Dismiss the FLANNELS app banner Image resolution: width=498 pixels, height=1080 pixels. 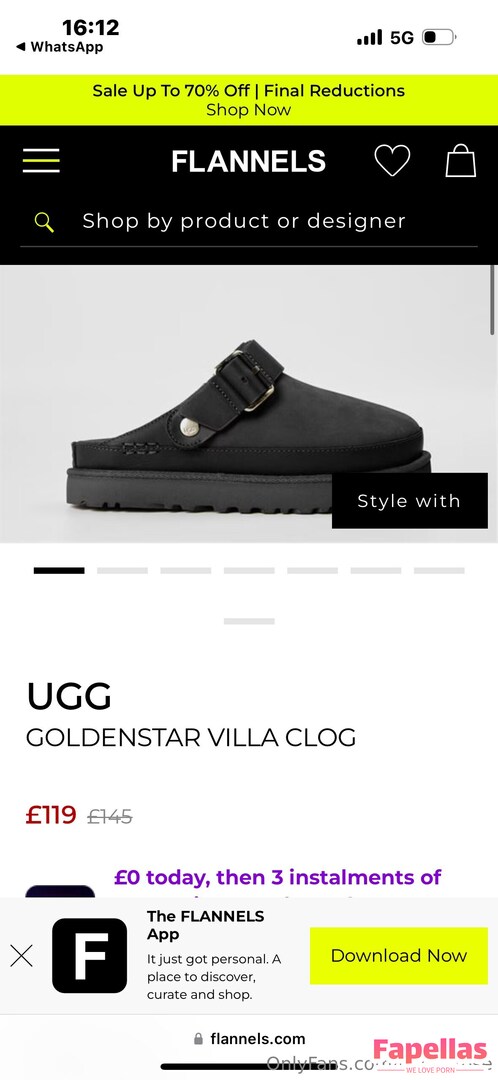[21, 955]
